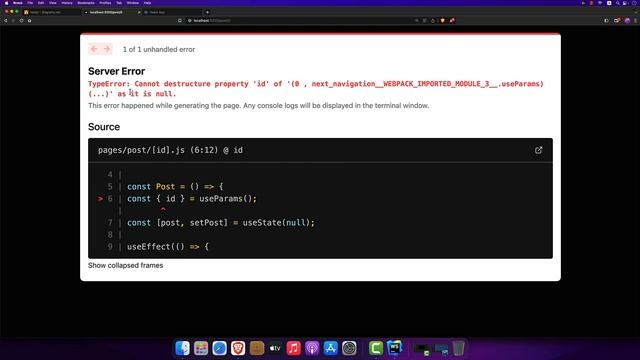Open System Settings from Dock
This screenshot has width=640, height=360.
pyautogui.click(x=349, y=348)
